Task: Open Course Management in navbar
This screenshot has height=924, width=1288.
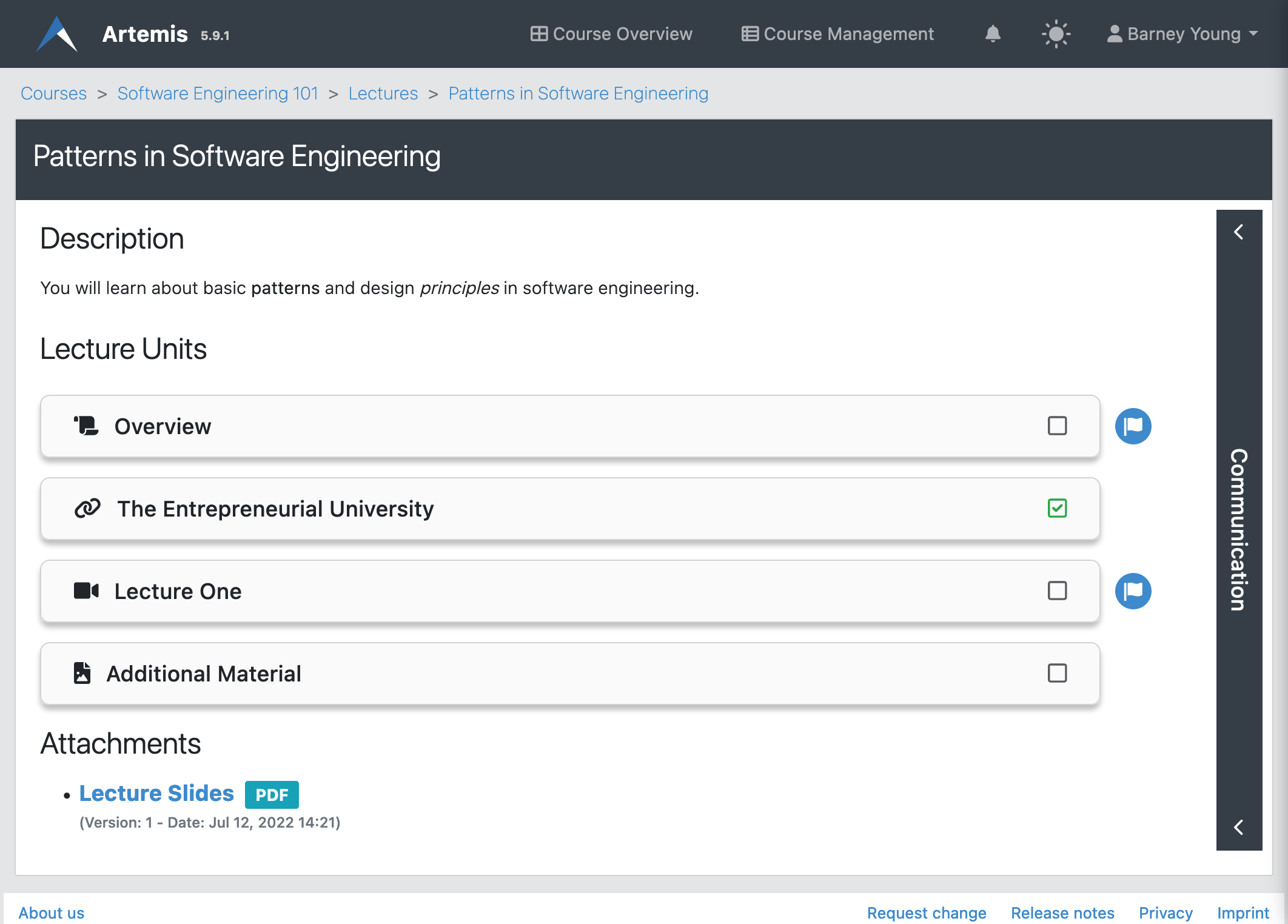Action: click(x=837, y=34)
